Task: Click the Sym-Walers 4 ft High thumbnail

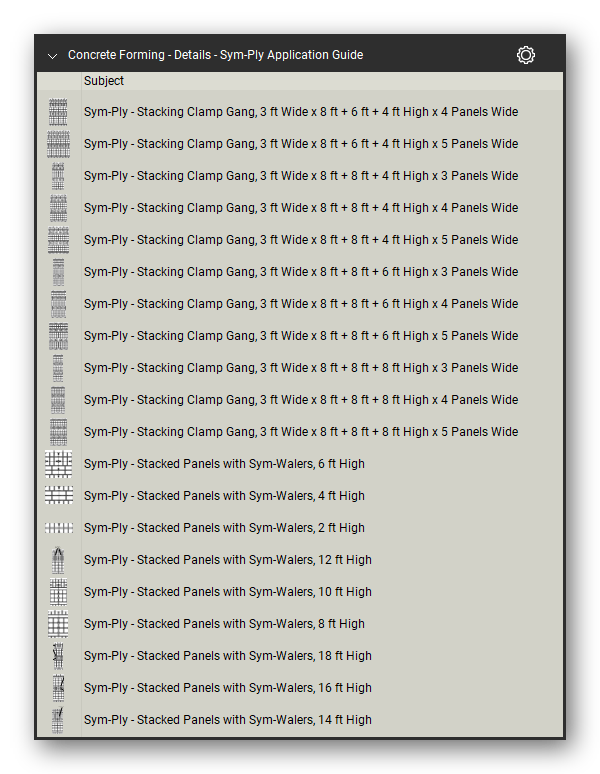Action: (59, 495)
